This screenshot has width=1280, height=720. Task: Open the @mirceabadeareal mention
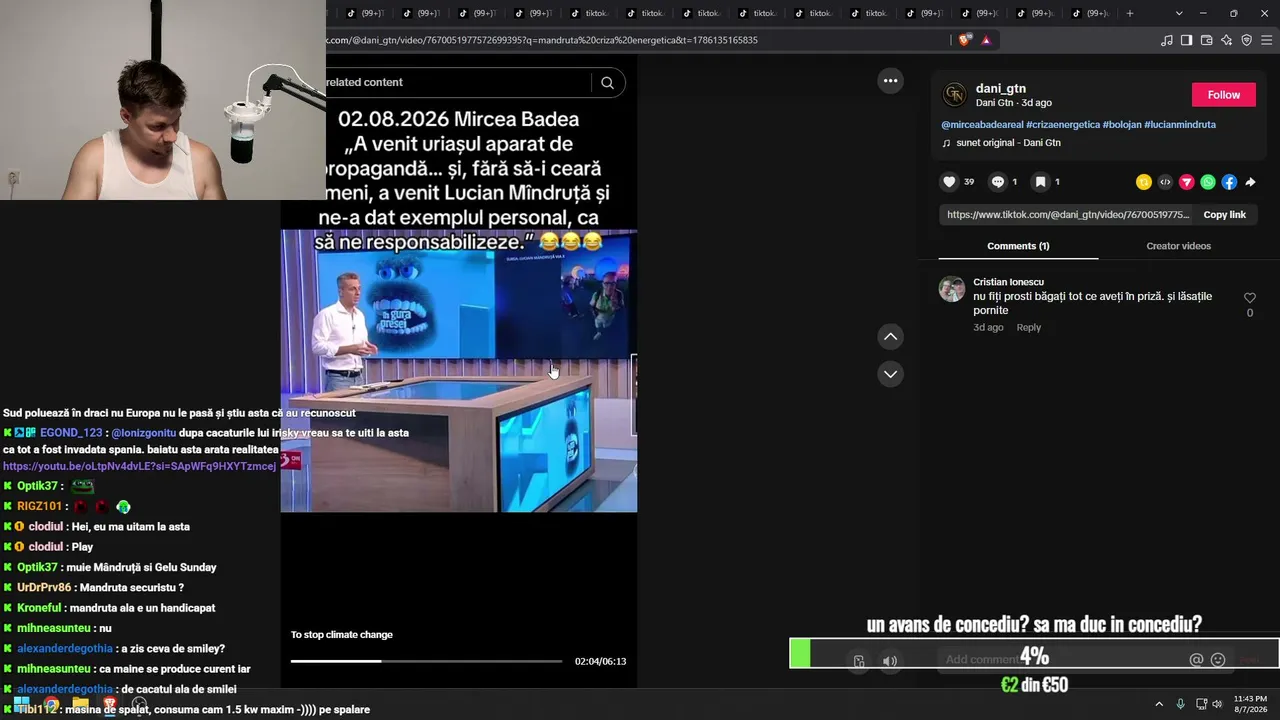[x=982, y=125]
